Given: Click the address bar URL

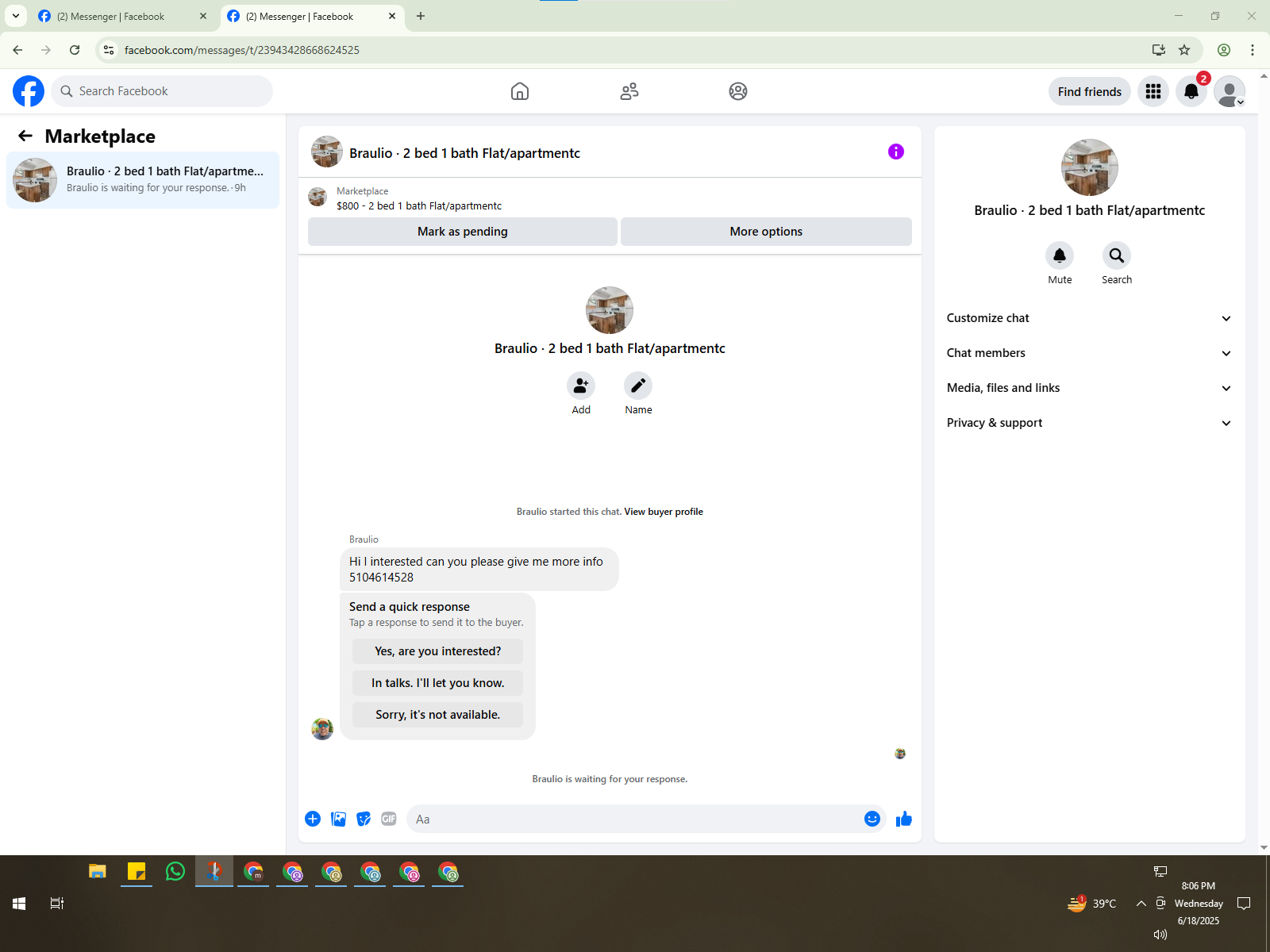Looking at the screenshot, I should (242, 50).
